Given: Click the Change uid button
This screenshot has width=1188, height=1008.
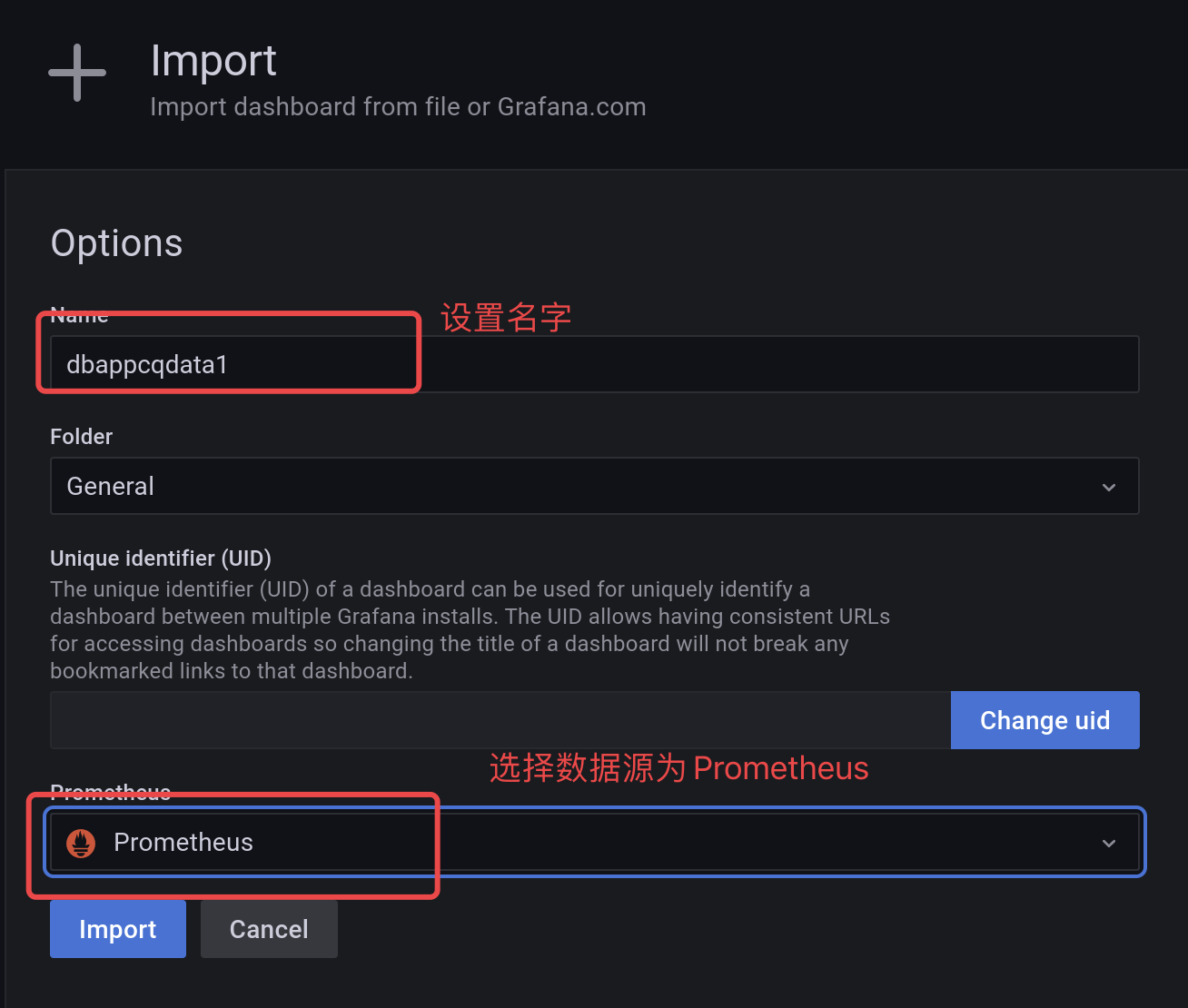Looking at the screenshot, I should coord(1045,720).
